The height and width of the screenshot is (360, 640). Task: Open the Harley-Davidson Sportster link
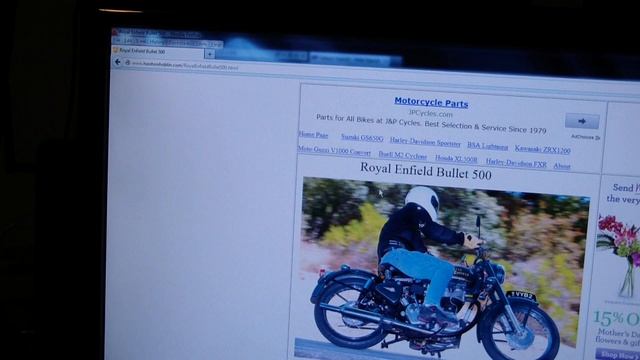tap(425, 142)
